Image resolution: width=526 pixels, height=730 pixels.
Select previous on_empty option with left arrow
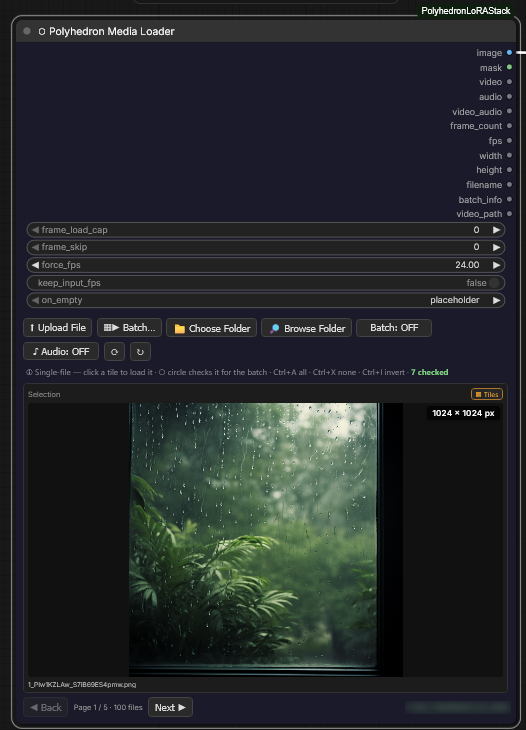pyautogui.click(x=35, y=300)
